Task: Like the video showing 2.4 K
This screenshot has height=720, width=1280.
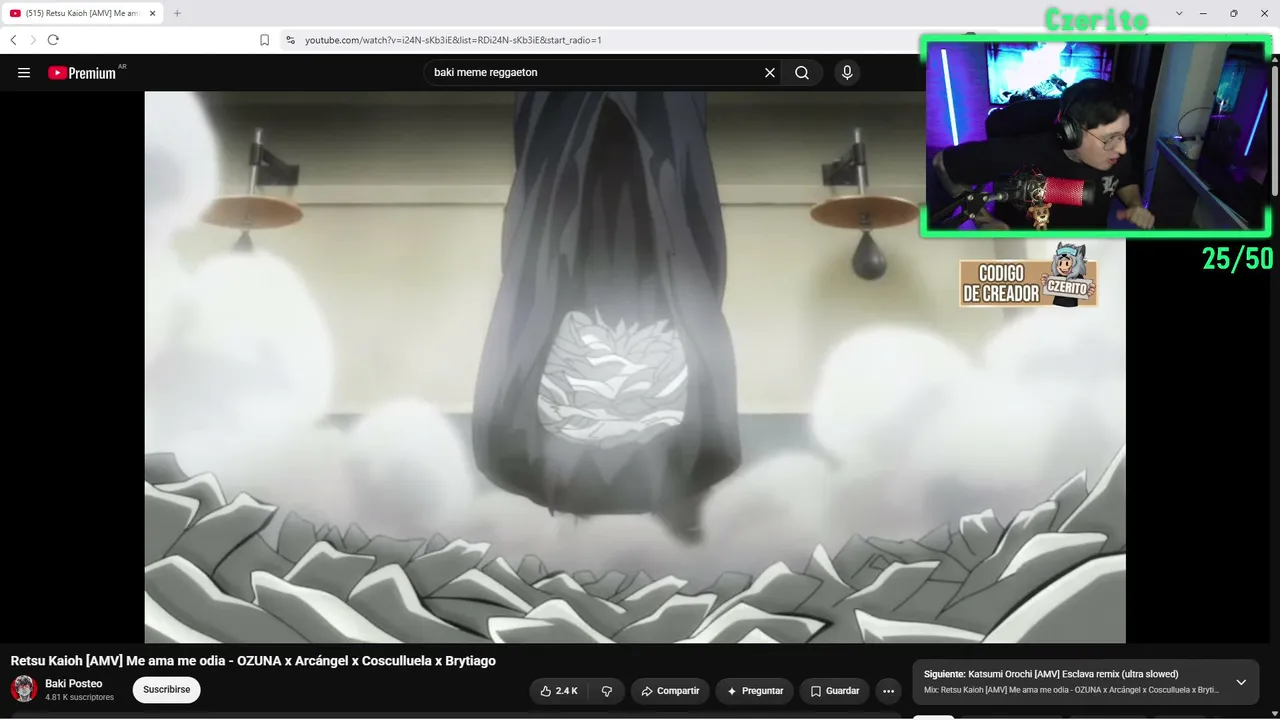Action: pyautogui.click(x=559, y=691)
